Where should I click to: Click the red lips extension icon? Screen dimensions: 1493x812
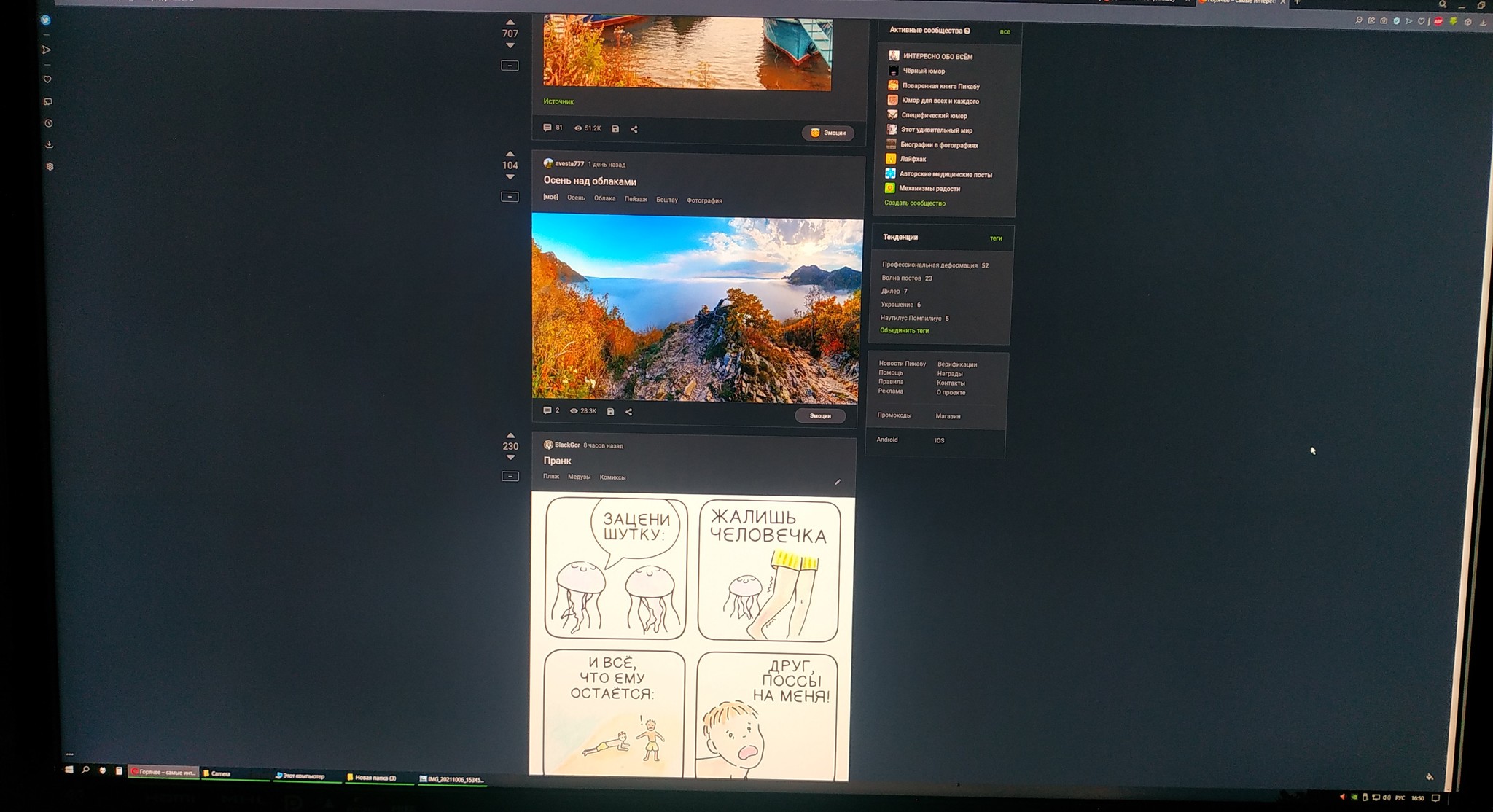point(1438,22)
